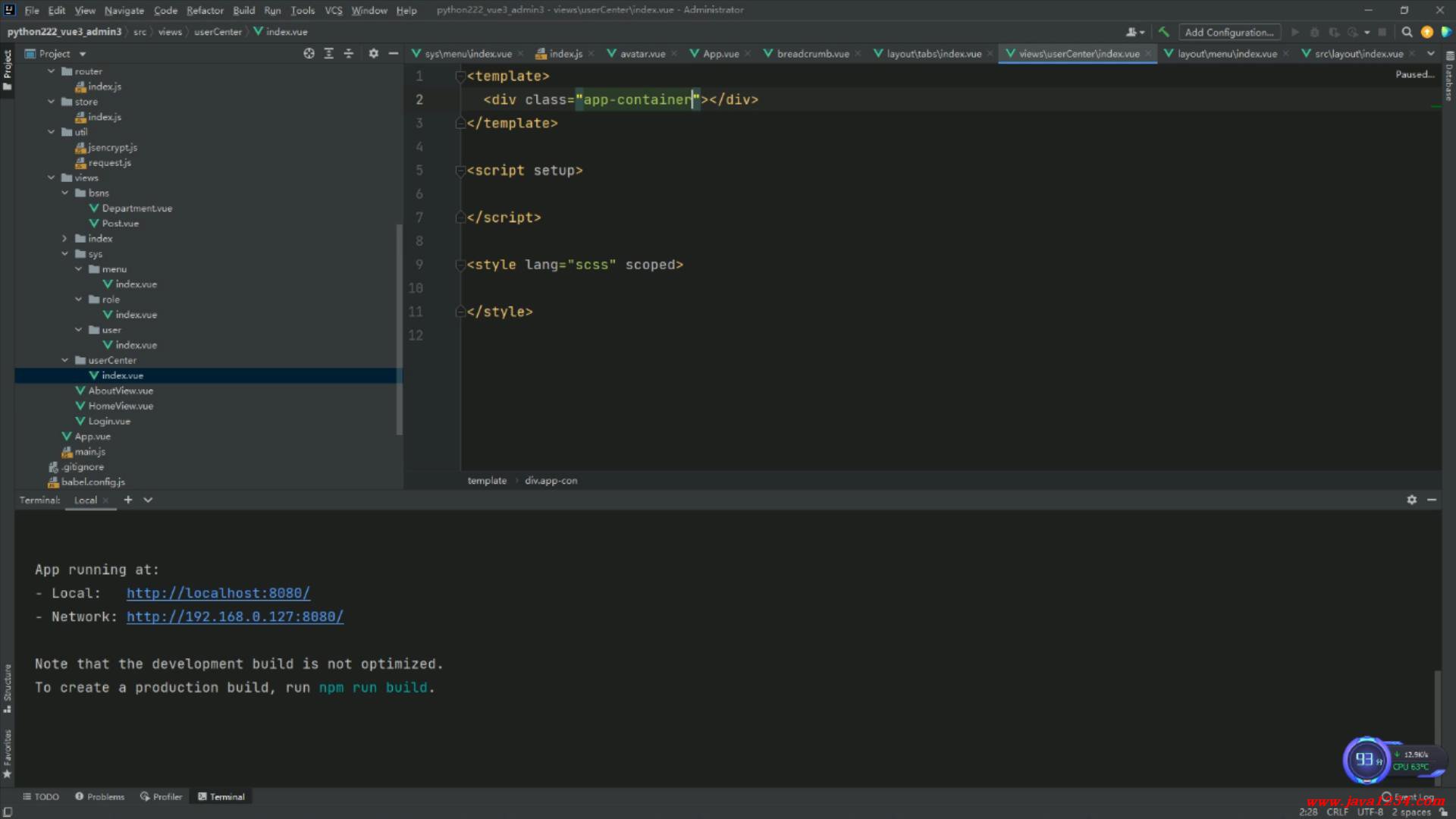Image resolution: width=1456 pixels, height=819 pixels.
Task: Show the hidden editor tabs list
Action: tap(1431, 53)
